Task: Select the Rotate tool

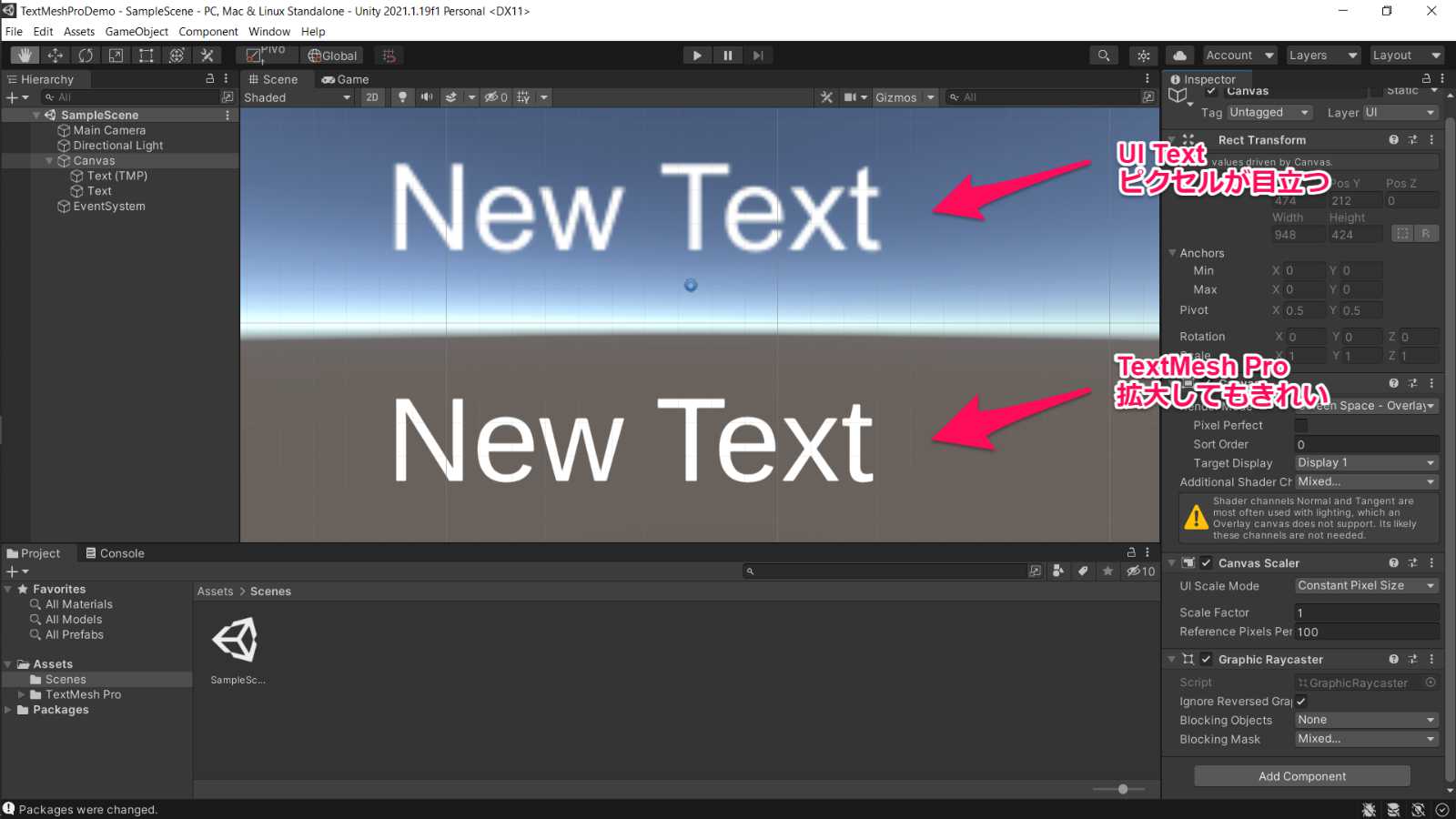Action: [86, 56]
